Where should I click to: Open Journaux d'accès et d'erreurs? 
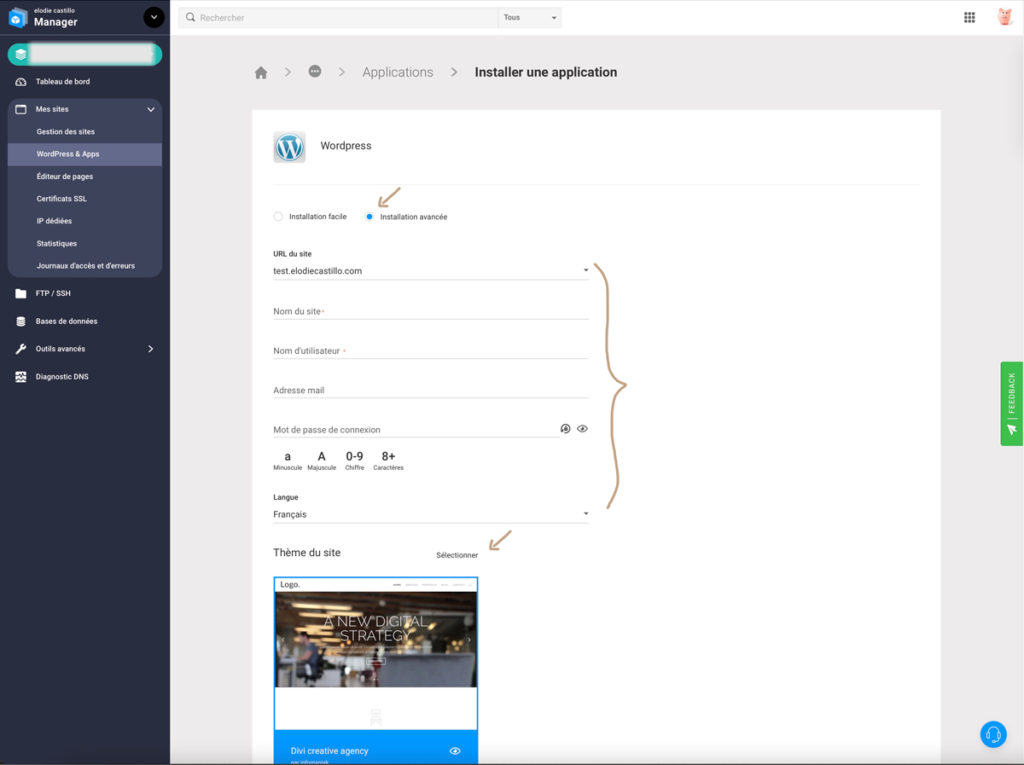click(86, 266)
